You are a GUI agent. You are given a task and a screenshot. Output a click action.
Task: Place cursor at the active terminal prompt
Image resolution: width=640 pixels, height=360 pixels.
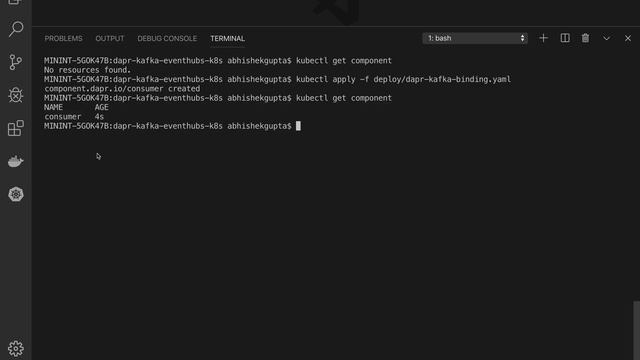tap(298, 126)
